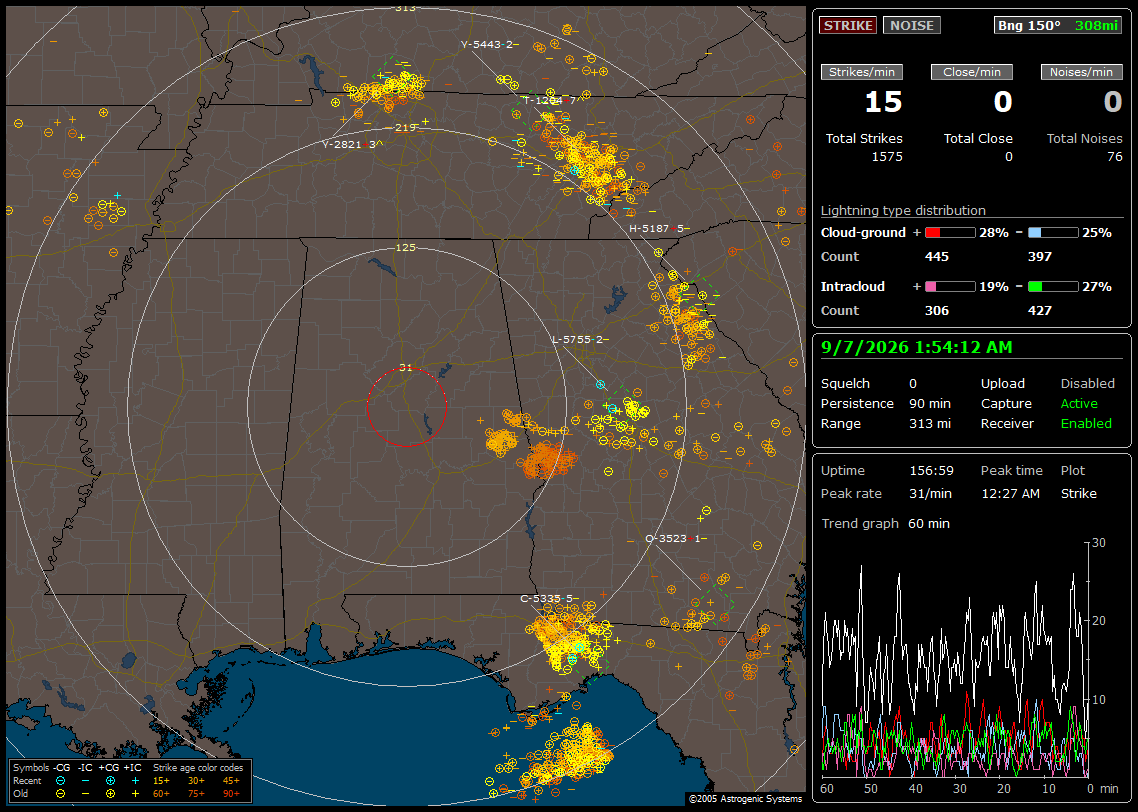
Task: Click storm cell label Y-5443-2
Action: point(486,44)
